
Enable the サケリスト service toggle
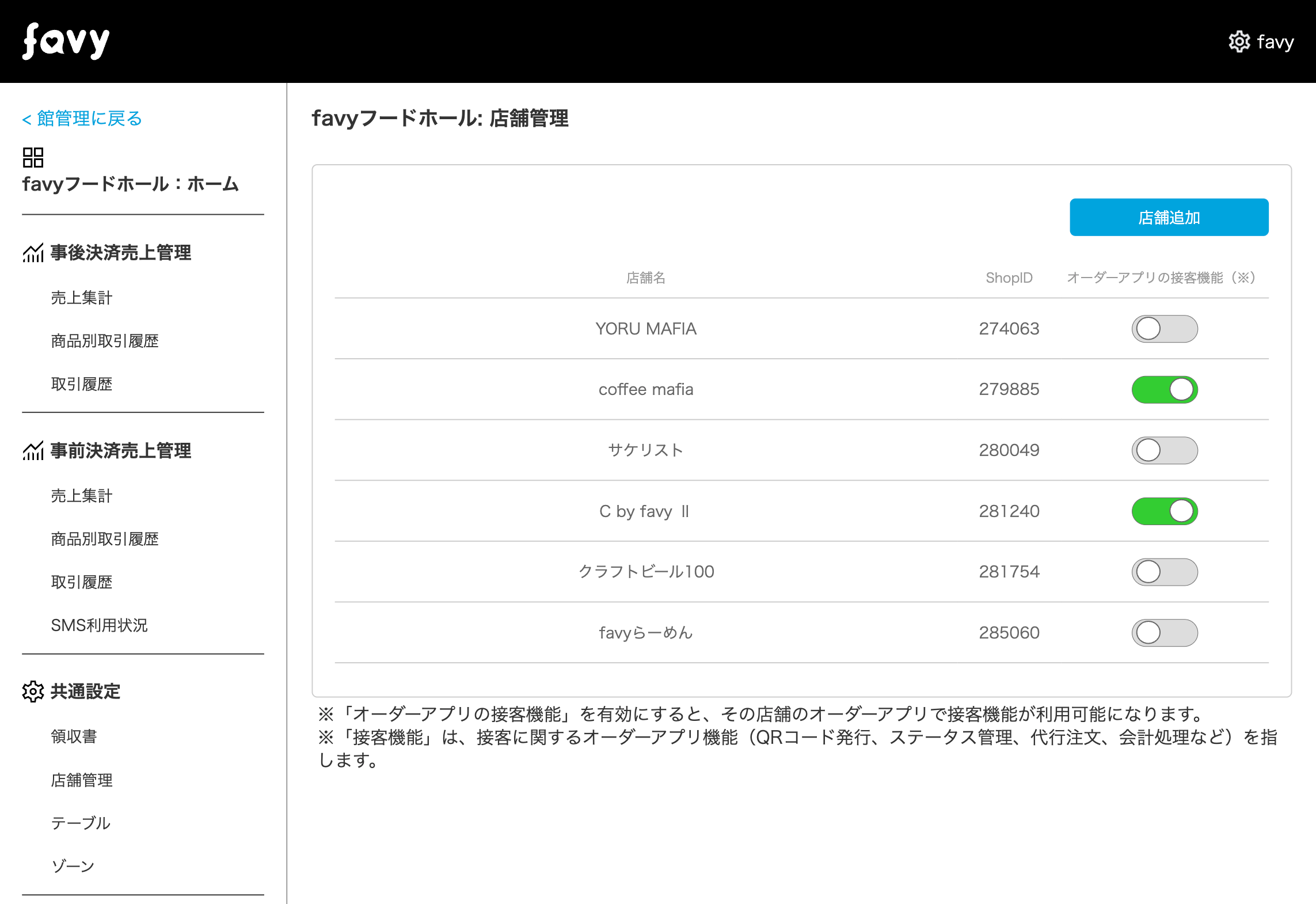click(1164, 450)
